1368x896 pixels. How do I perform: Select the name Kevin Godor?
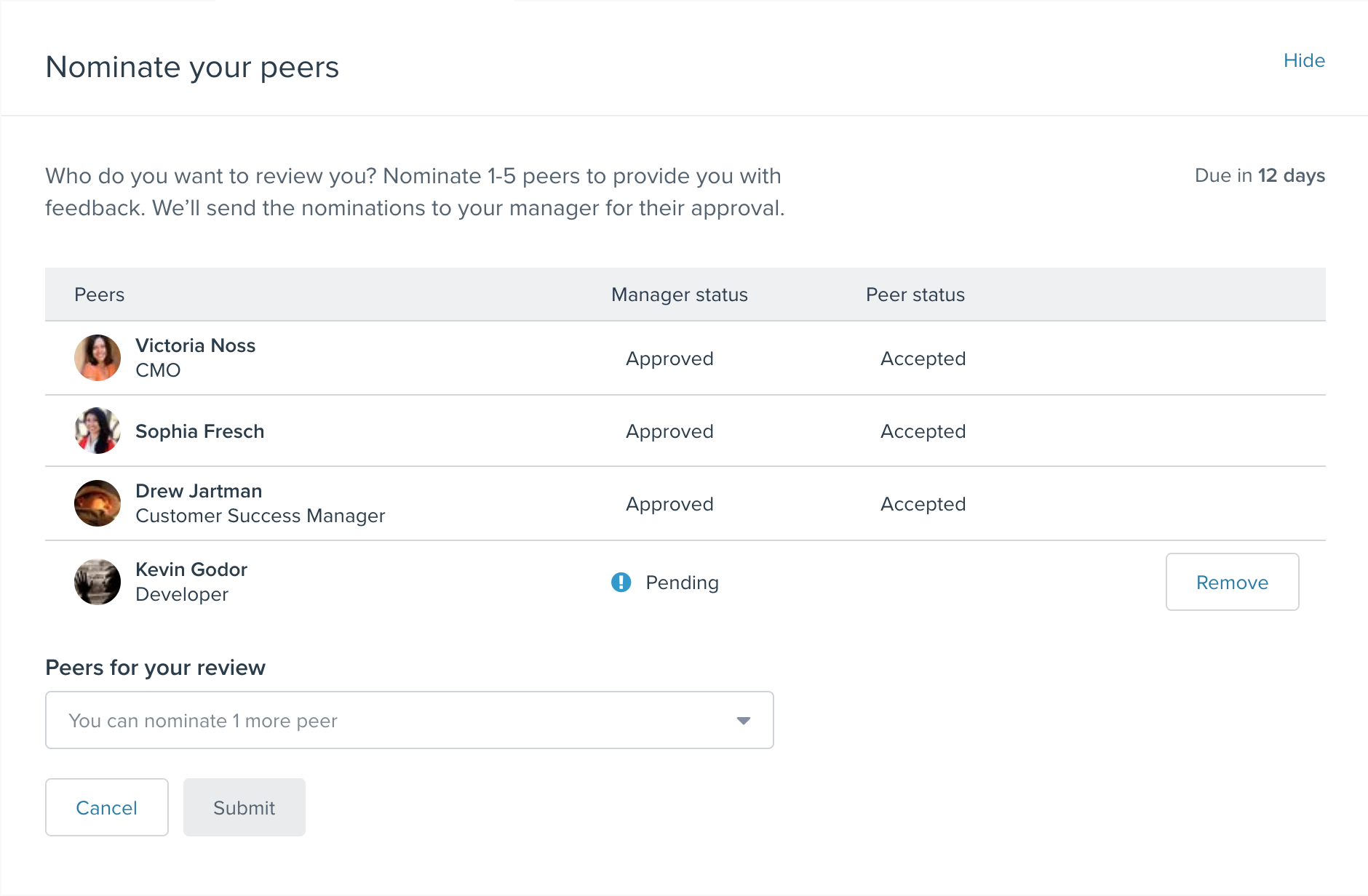[191, 569]
